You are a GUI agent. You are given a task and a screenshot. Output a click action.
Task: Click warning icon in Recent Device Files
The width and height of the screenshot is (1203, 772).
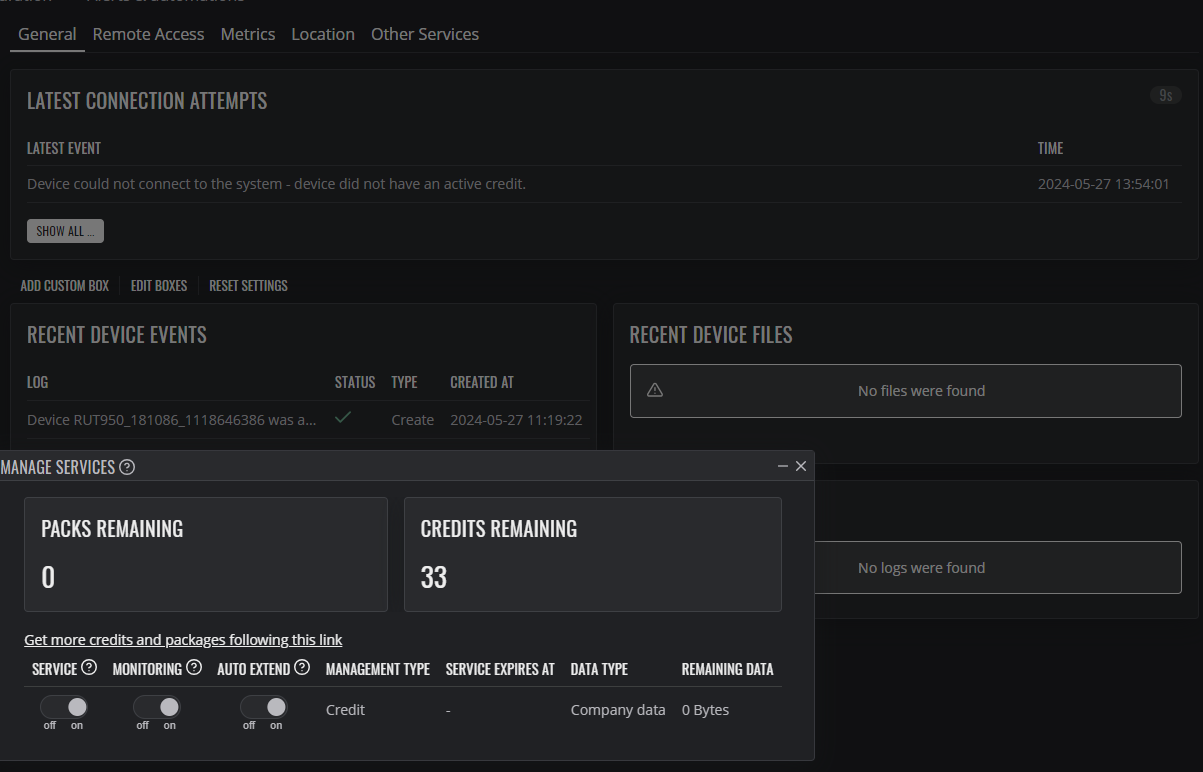pos(655,390)
